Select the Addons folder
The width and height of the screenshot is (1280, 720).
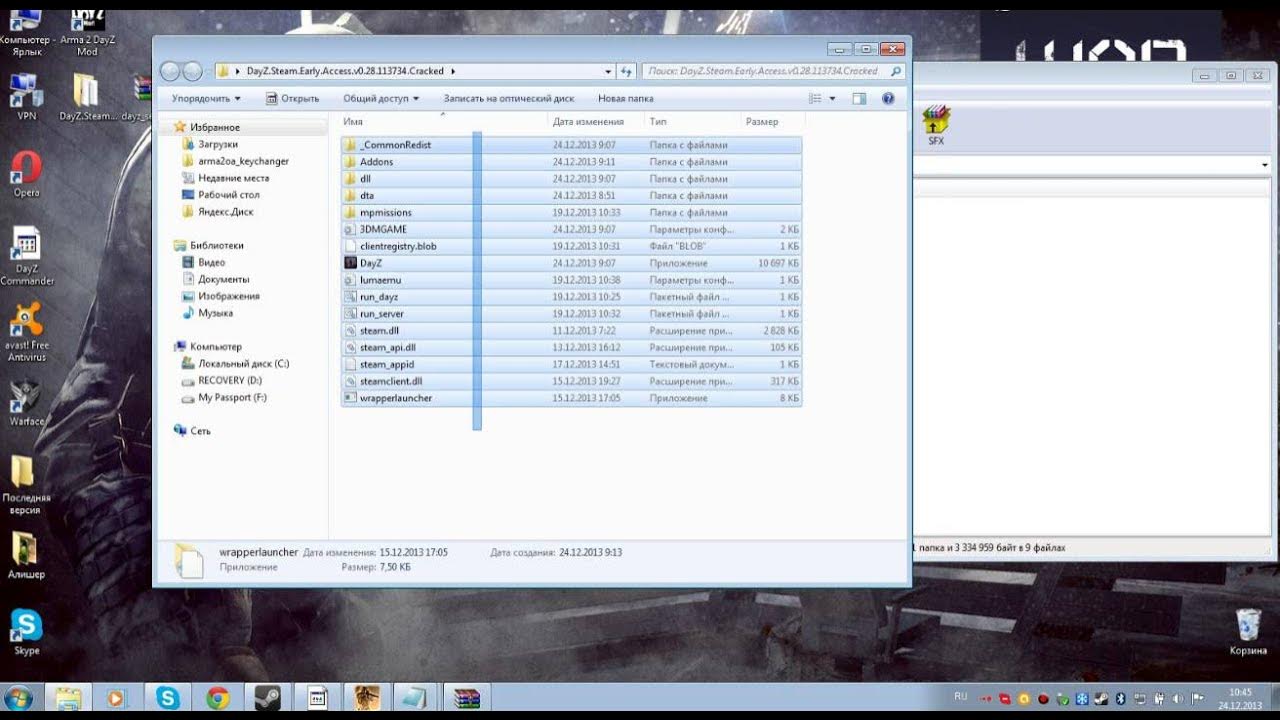(x=571, y=162)
